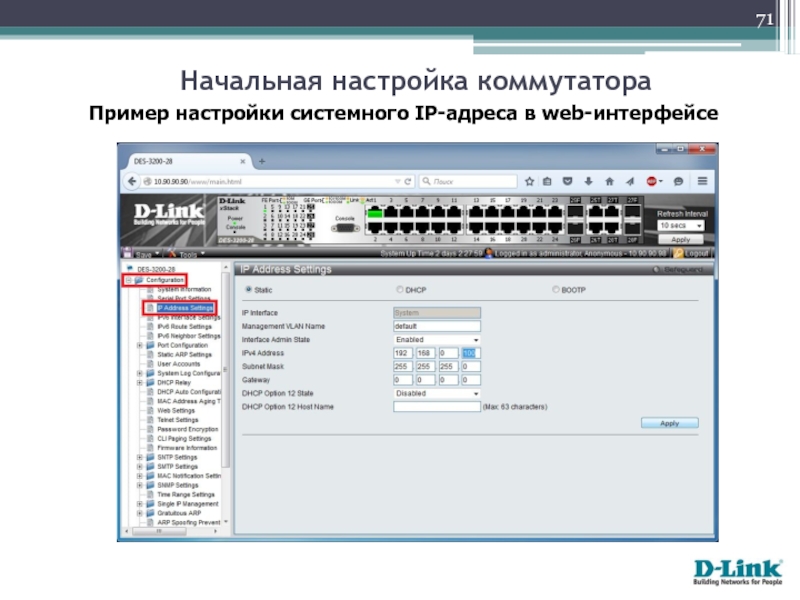The image size is (800, 600).
Task: Select the DES-3200-28 browser tab
Action: point(187,161)
